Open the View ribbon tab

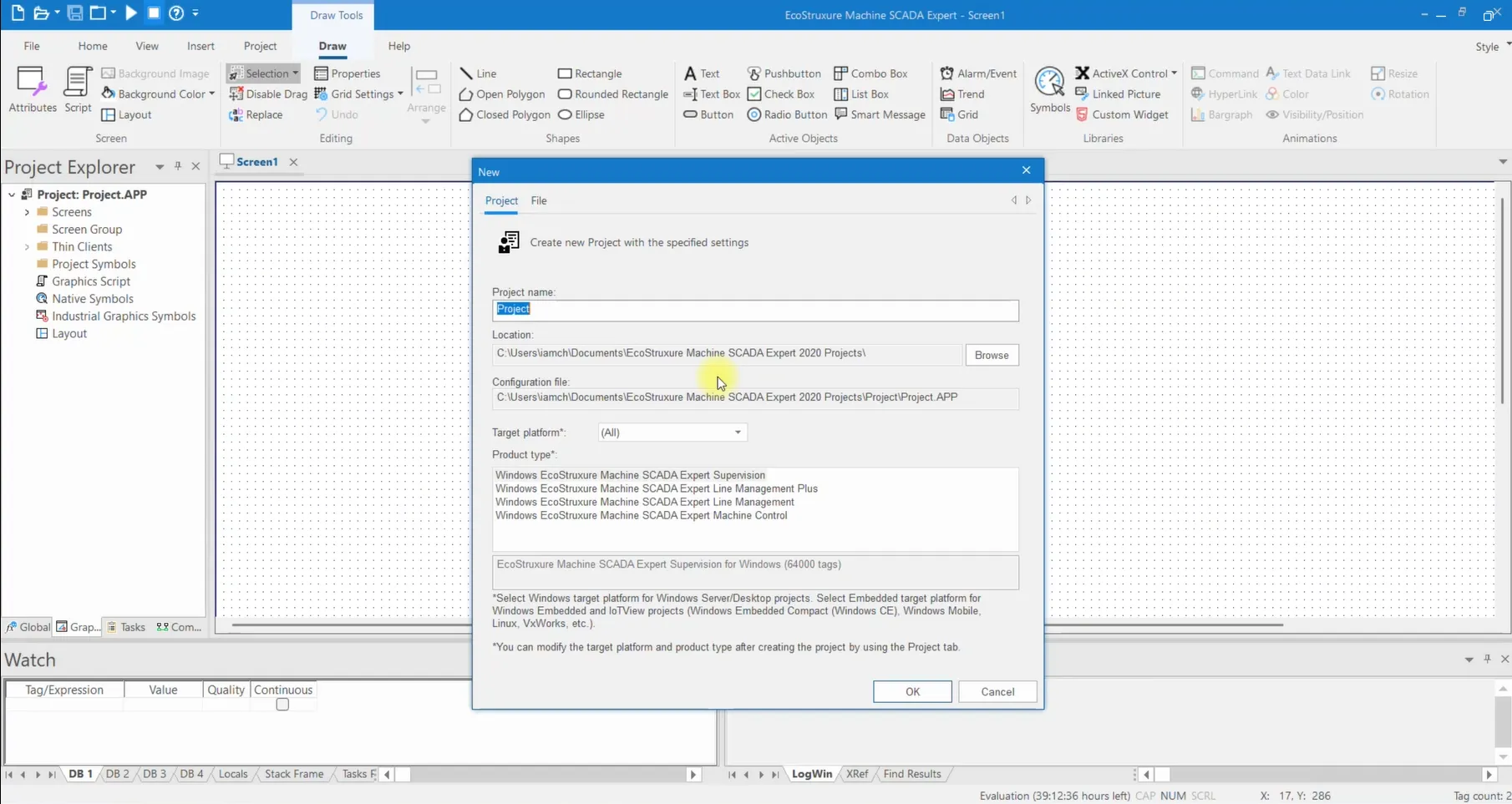[147, 46]
